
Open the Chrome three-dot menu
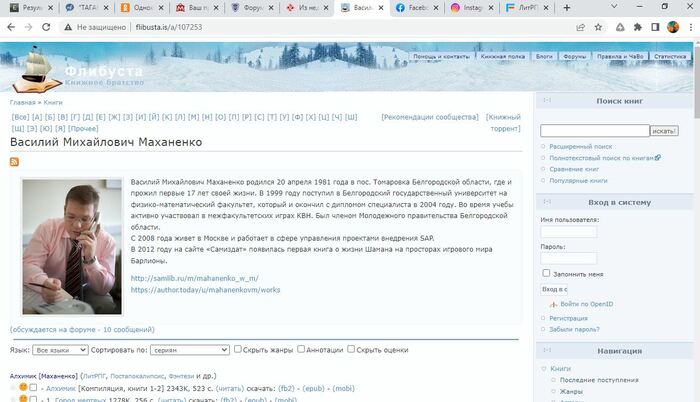tap(691, 27)
